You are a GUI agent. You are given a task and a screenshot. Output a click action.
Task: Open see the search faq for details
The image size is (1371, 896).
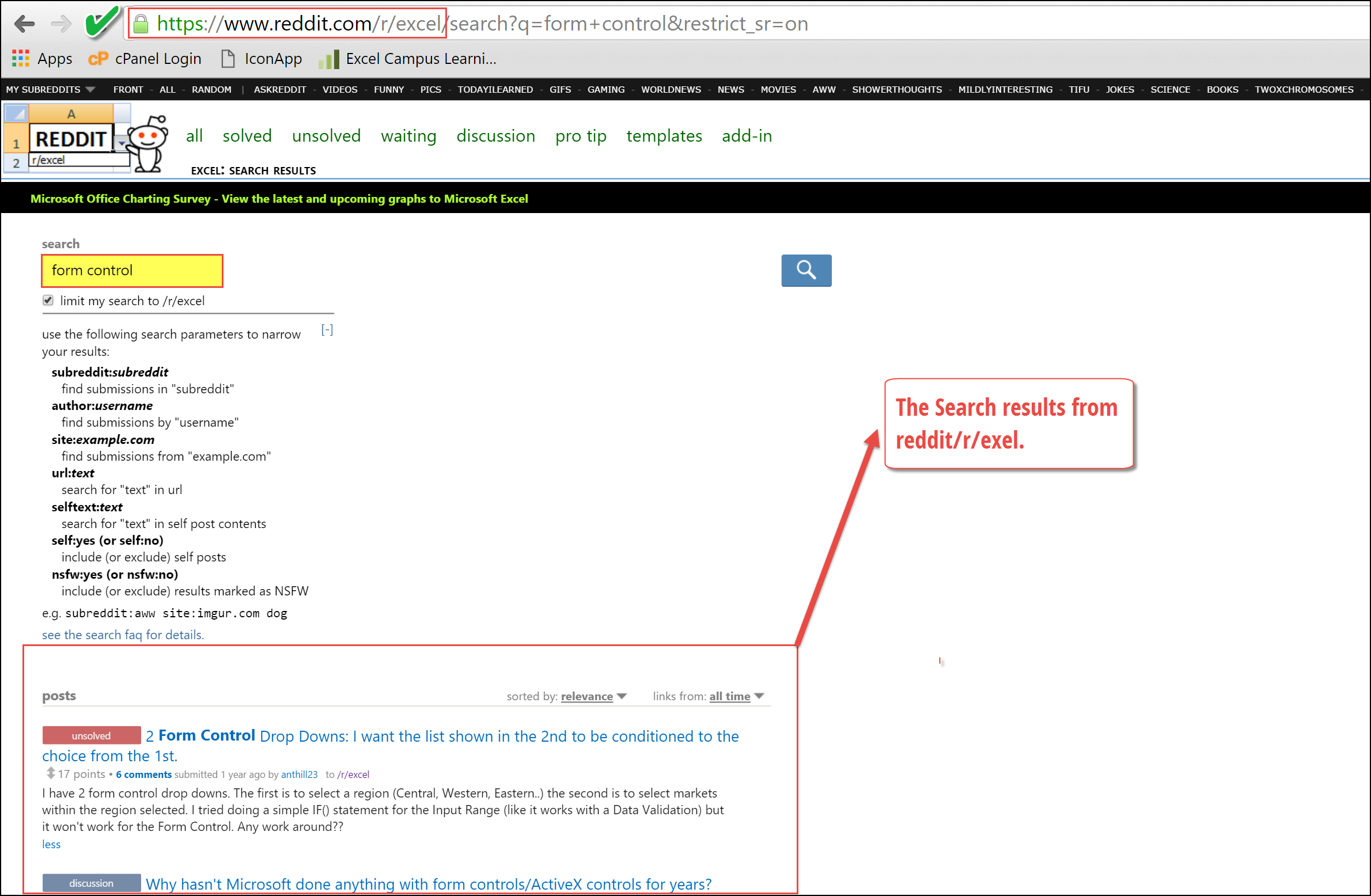[x=123, y=635]
